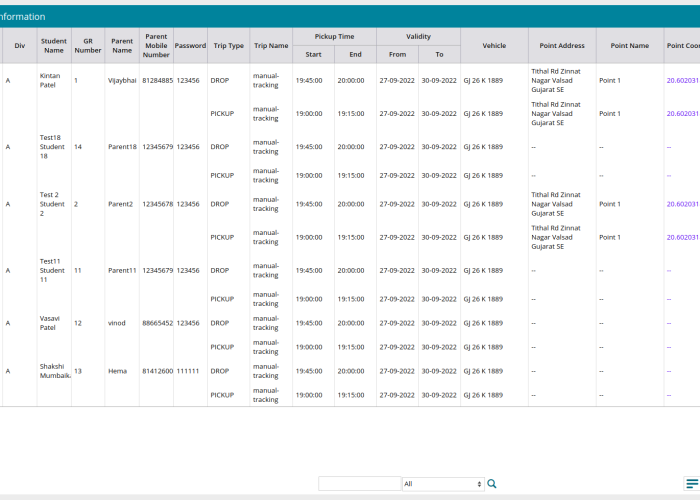The width and height of the screenshot is (700, 500).
Task: Click the search magnifier icon
Action: tap(491, 484)
